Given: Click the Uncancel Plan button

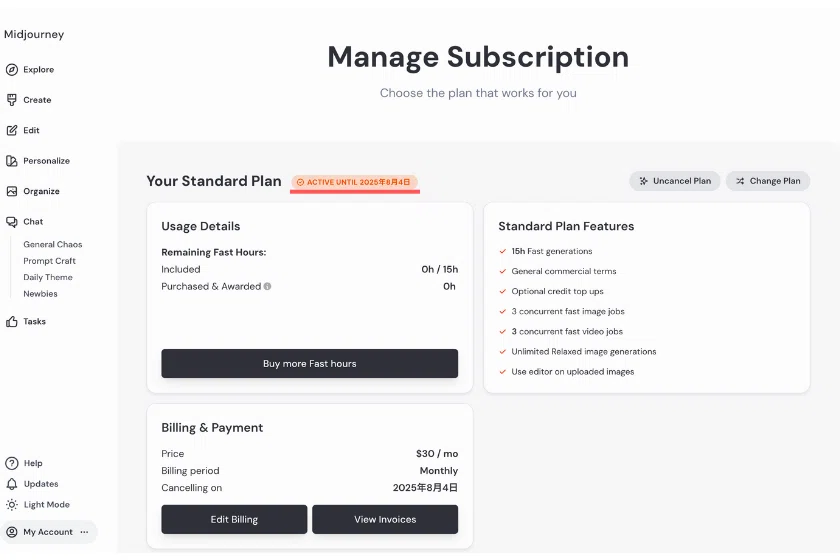Looking at the screenshot, I should (675, 181).
